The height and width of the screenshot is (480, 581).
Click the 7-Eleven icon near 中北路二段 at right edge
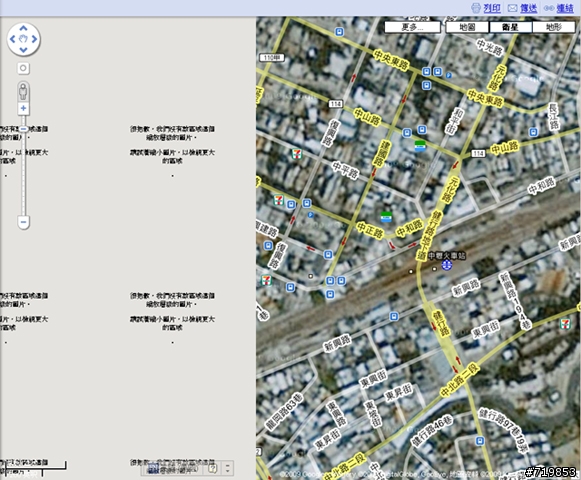click(x=565, y=324)
